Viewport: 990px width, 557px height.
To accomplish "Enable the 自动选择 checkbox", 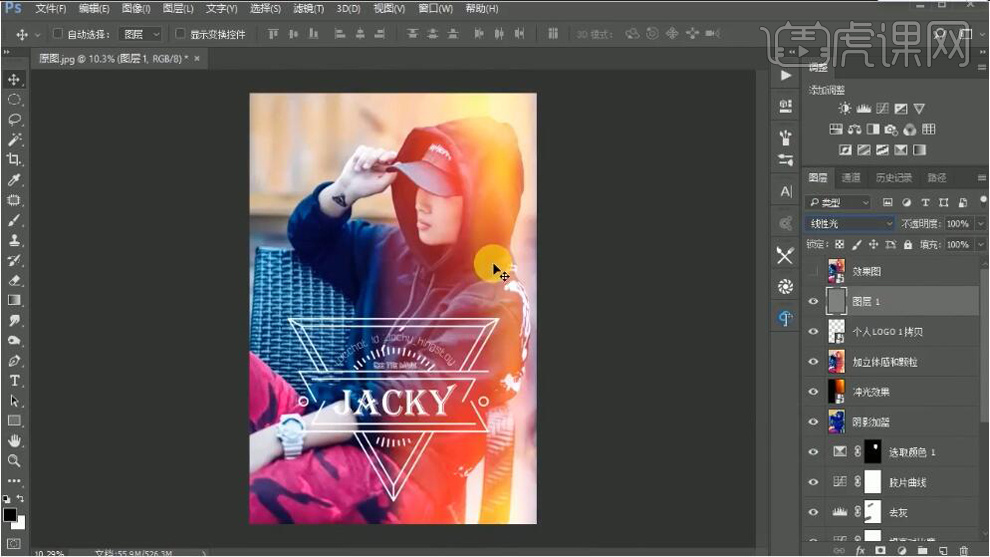I will [57, 33].
